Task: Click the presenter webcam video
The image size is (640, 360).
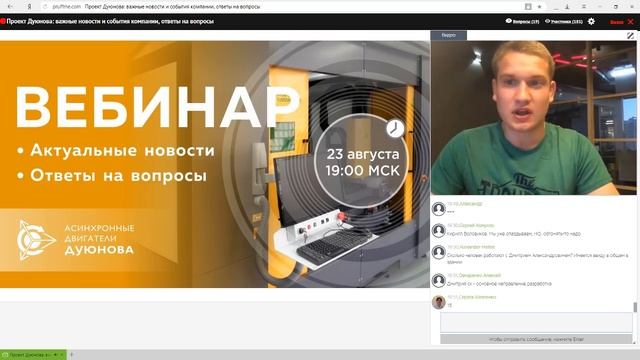Action: [533, 118]
